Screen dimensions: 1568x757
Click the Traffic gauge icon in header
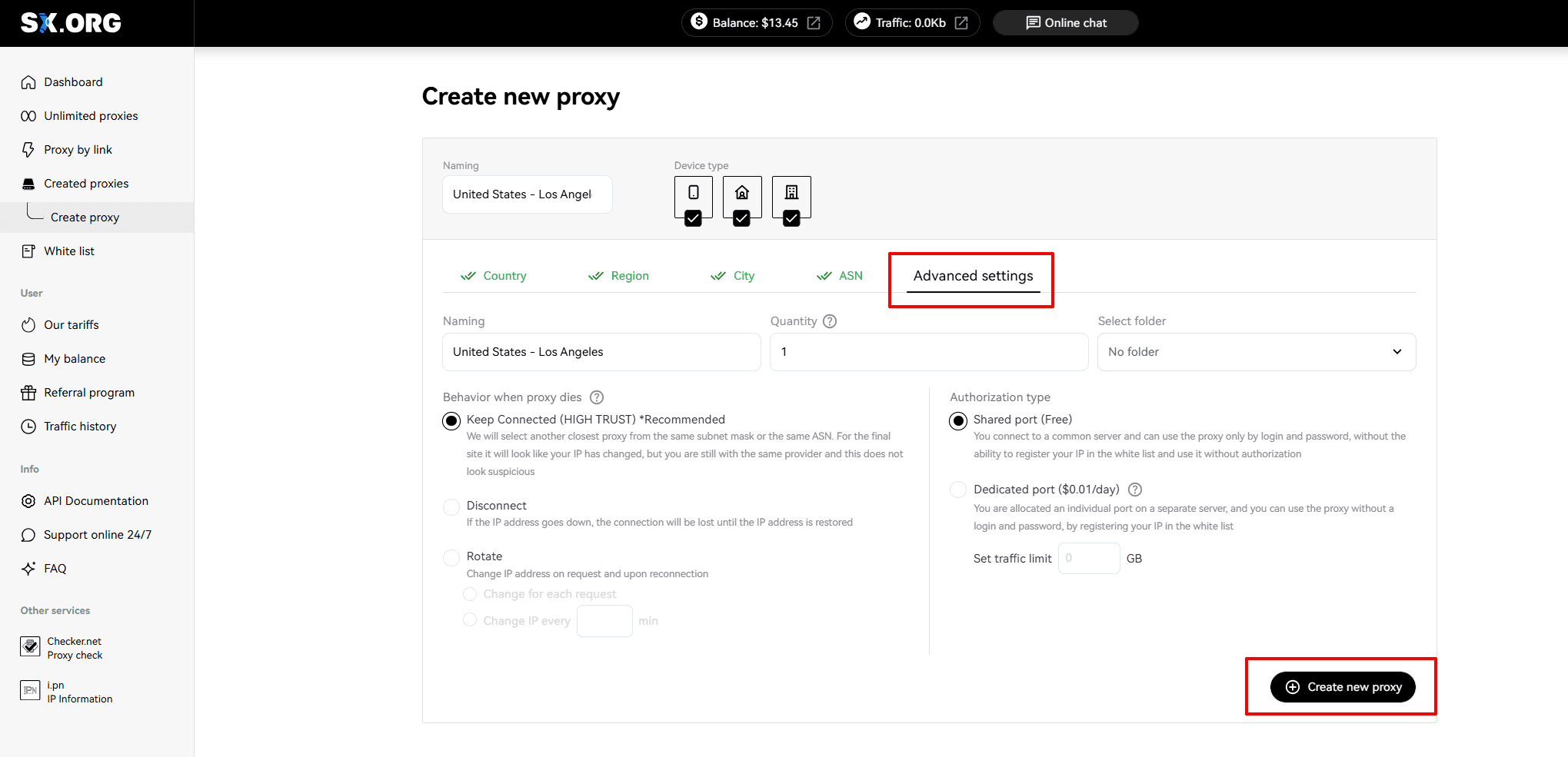tap(862, 22)
